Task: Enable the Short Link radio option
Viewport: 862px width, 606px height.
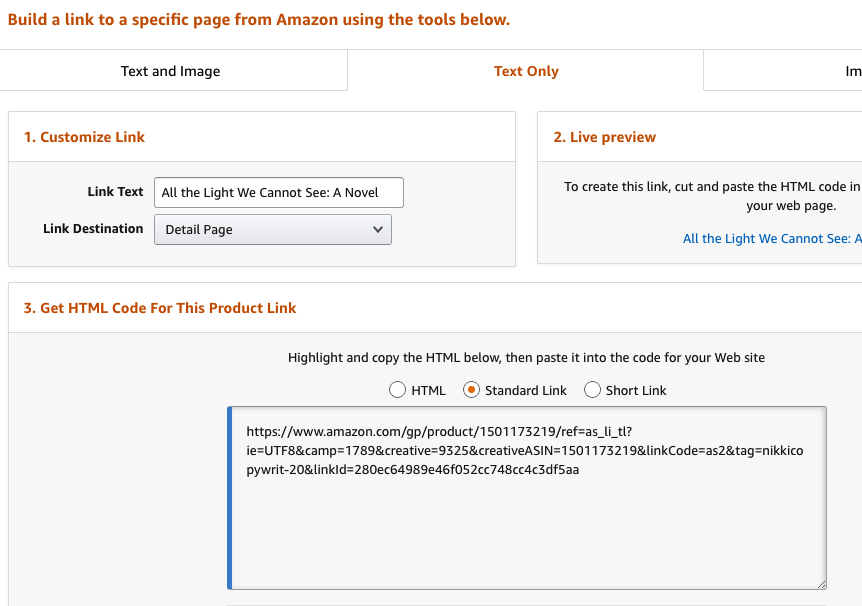Action: pos(593,390)
